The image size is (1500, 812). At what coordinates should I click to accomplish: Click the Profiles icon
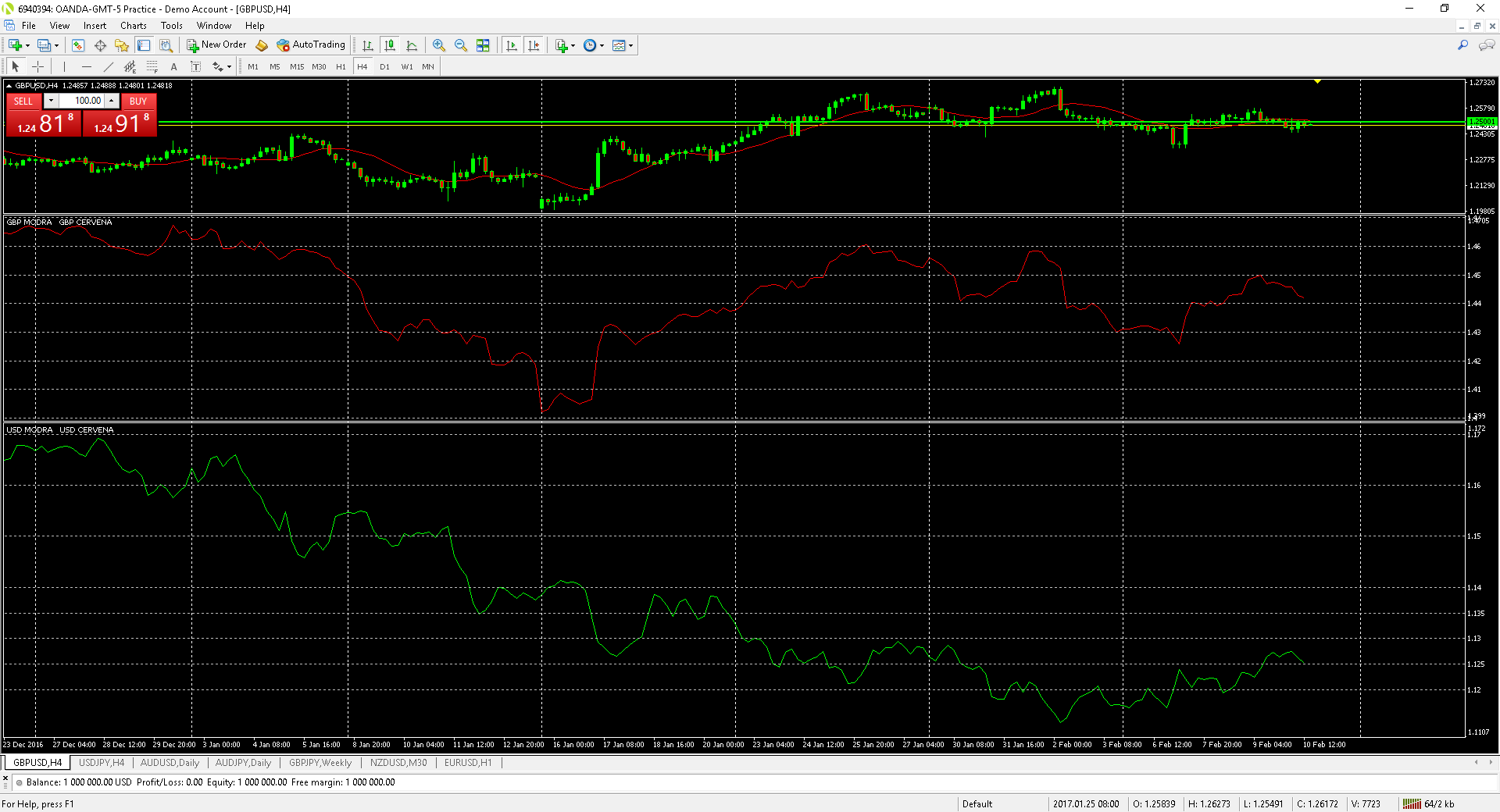click(x=45, y=45)
